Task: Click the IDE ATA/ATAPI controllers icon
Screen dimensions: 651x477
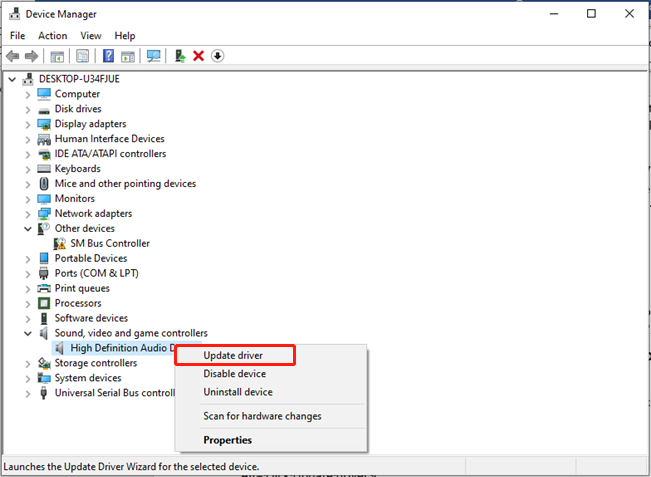Action: pyautogui.click(x=44, y=154)
